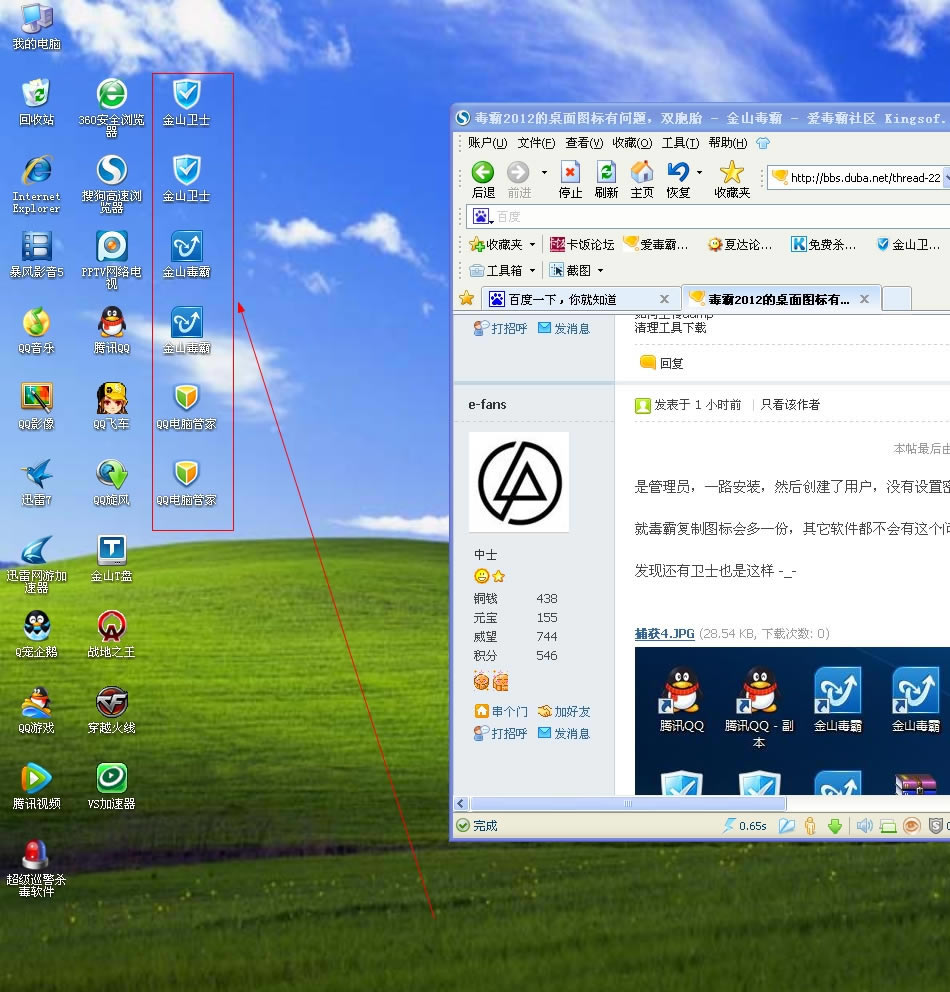Viewport: 950px width, 992px height.
Task: Expand the 截图 screenshot dropdown
Action: [600, 271]
